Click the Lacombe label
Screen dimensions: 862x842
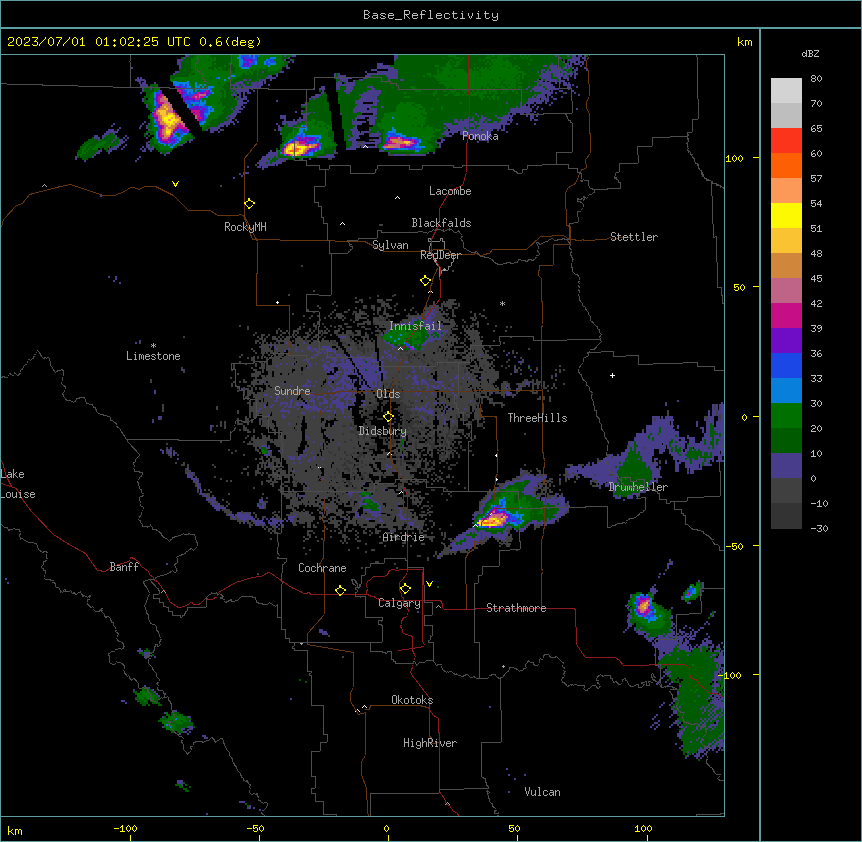click(x=450, y=191)
